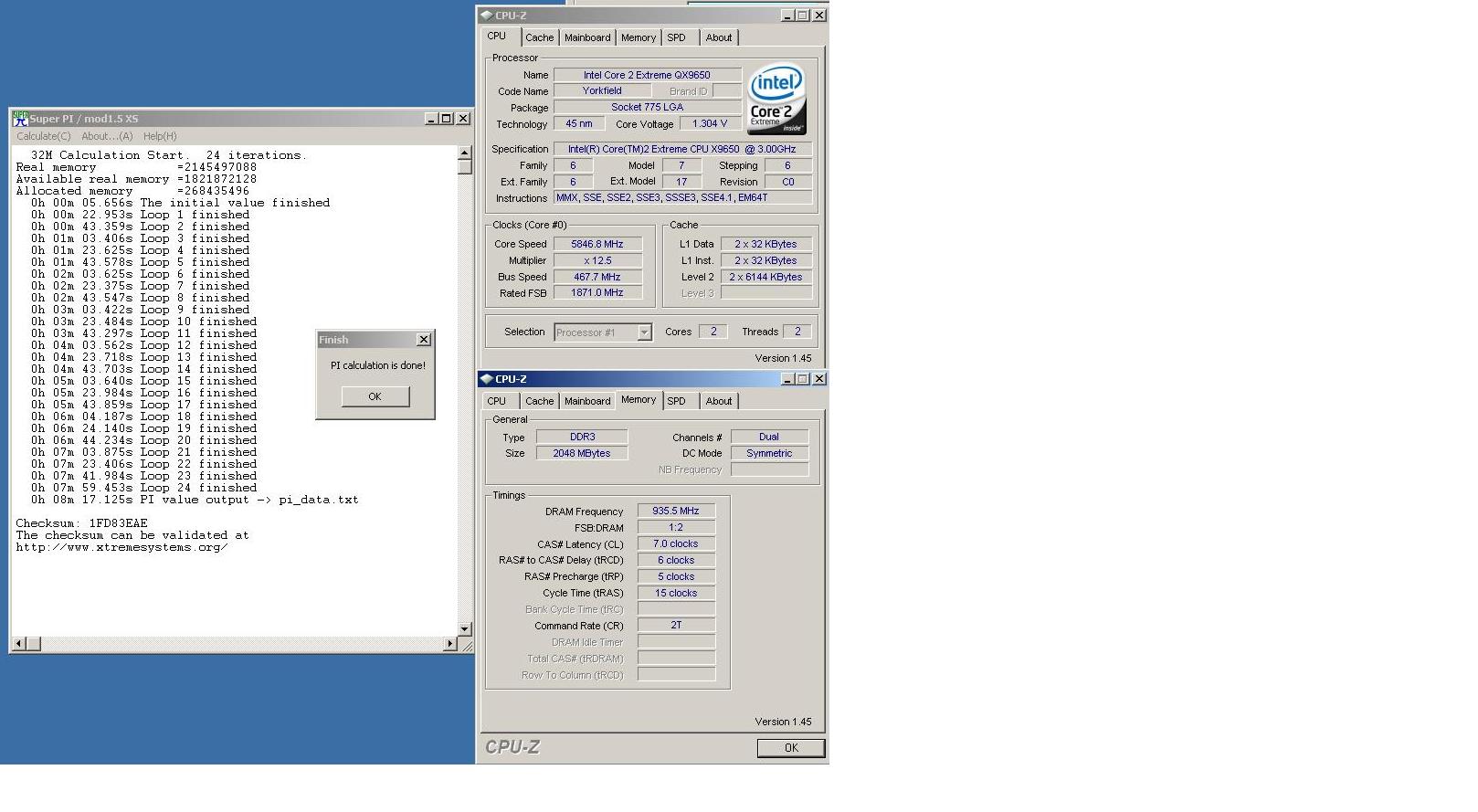This screenshot has width=1478, height=812.
Task: Click the CAS# Latency 7.0 clocks field
Action: (x=676, y=544)
